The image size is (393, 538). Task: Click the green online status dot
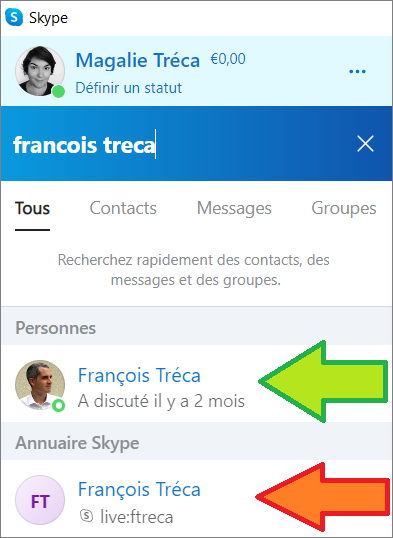click(59, 92)
